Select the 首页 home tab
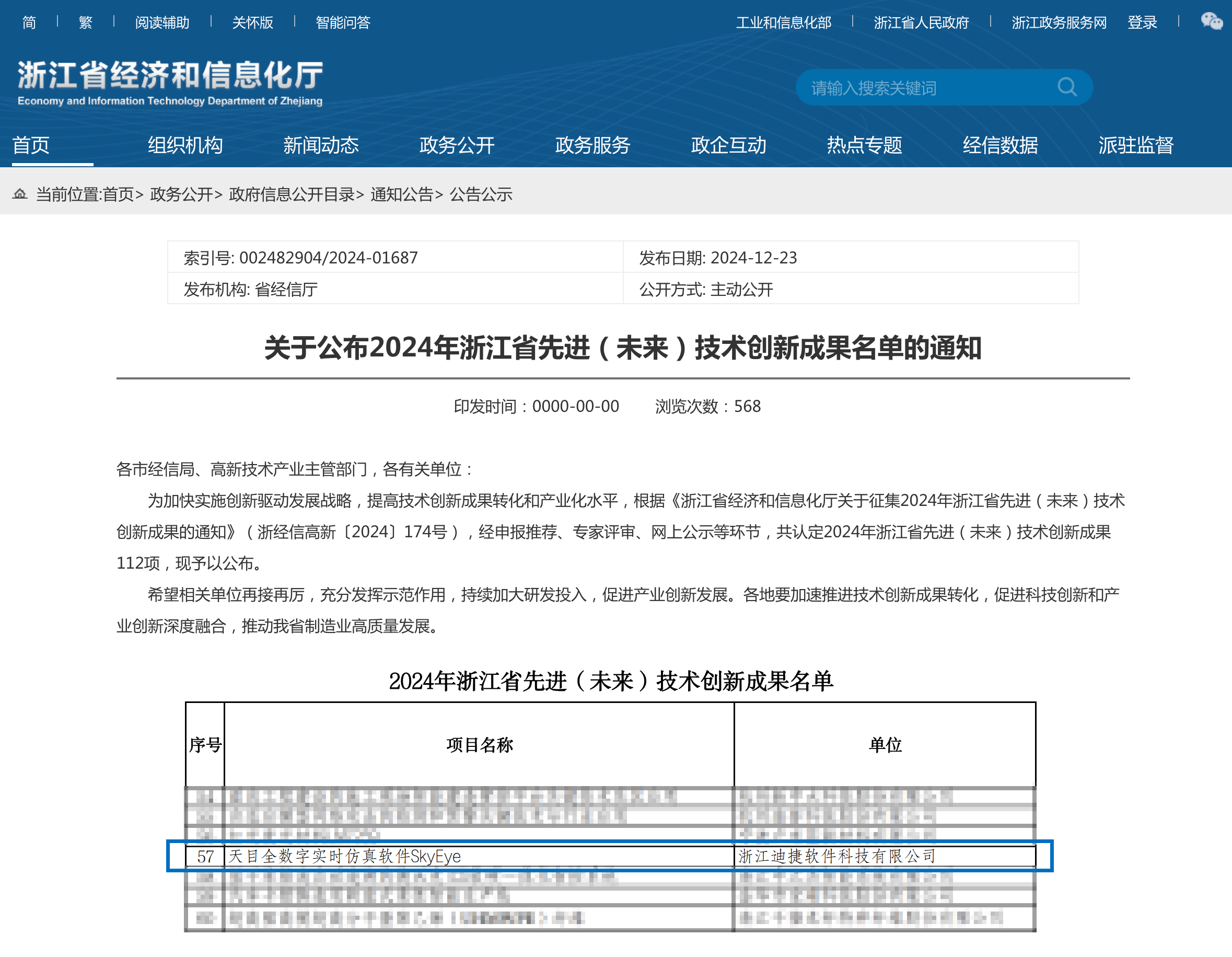The image size is (1232, 957). 31,145
